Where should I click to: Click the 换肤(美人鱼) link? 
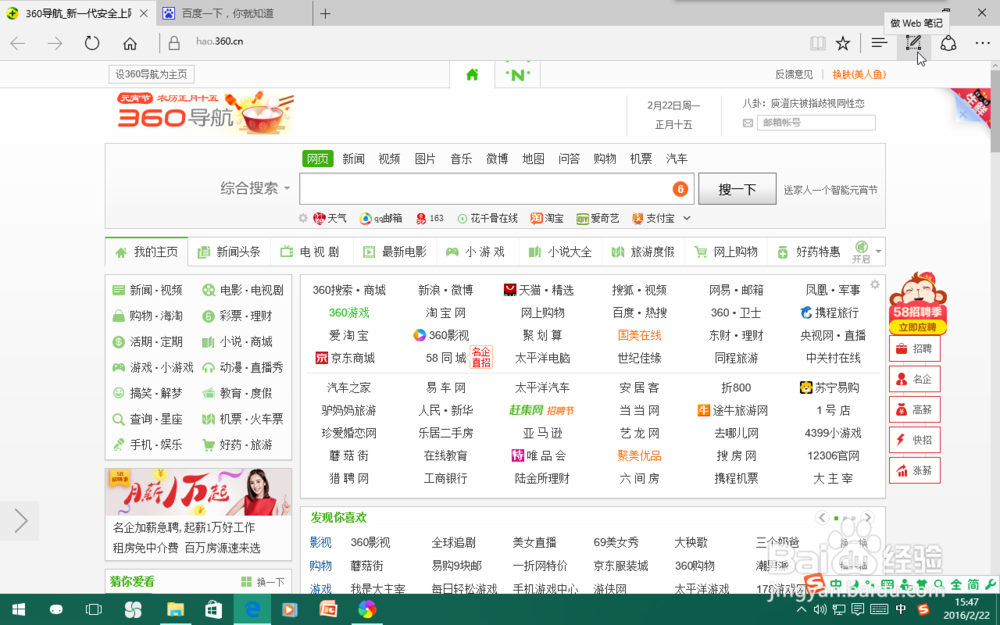(x=859, y=75)
